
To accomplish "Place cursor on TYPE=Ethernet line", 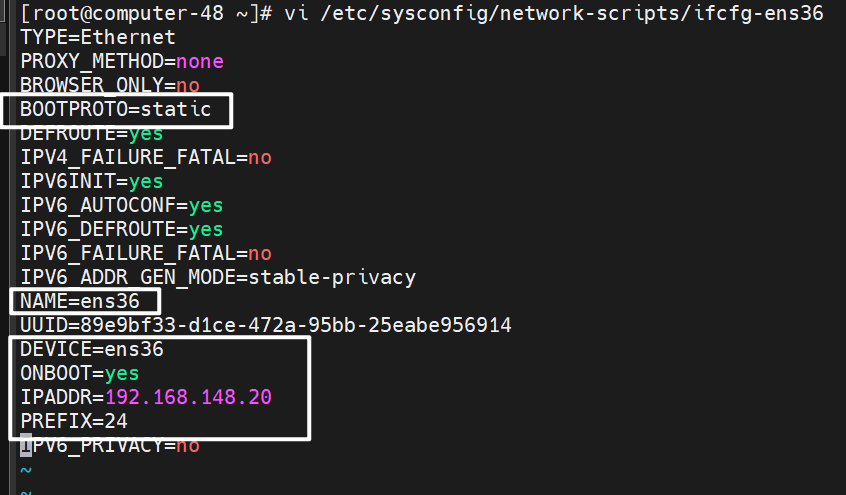I will tap(98, 37).
